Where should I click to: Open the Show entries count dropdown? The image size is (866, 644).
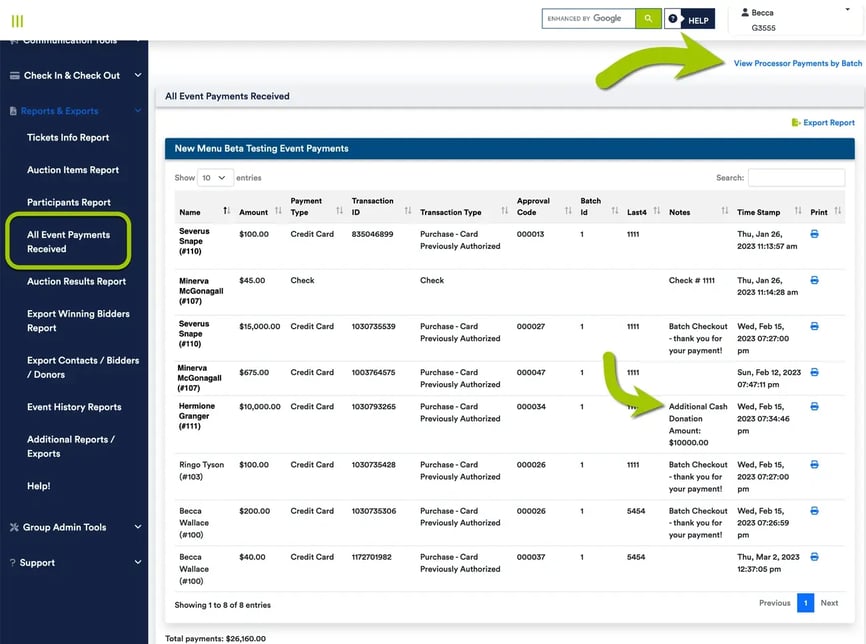216,178
